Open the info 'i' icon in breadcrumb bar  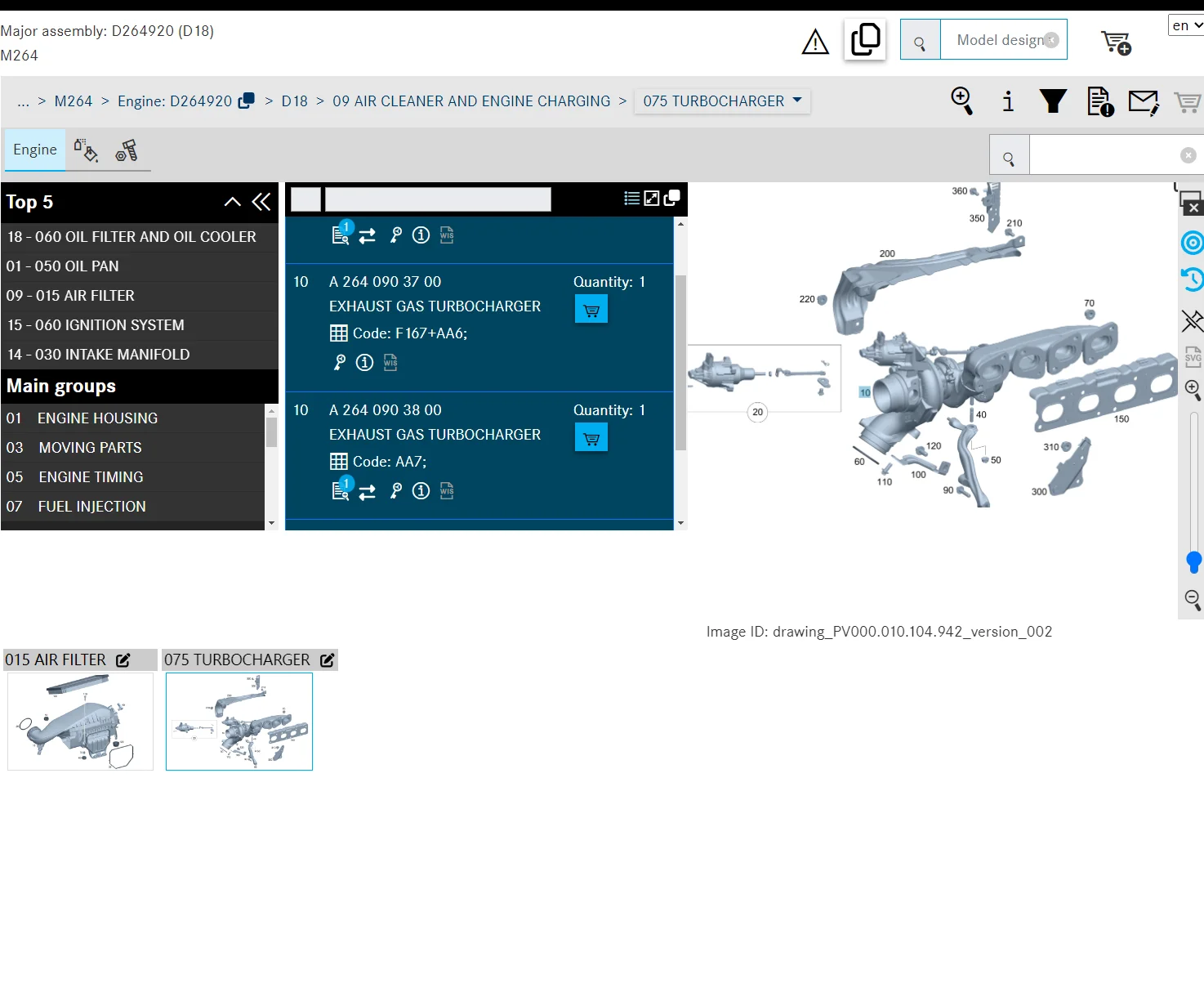(1008, 101)
